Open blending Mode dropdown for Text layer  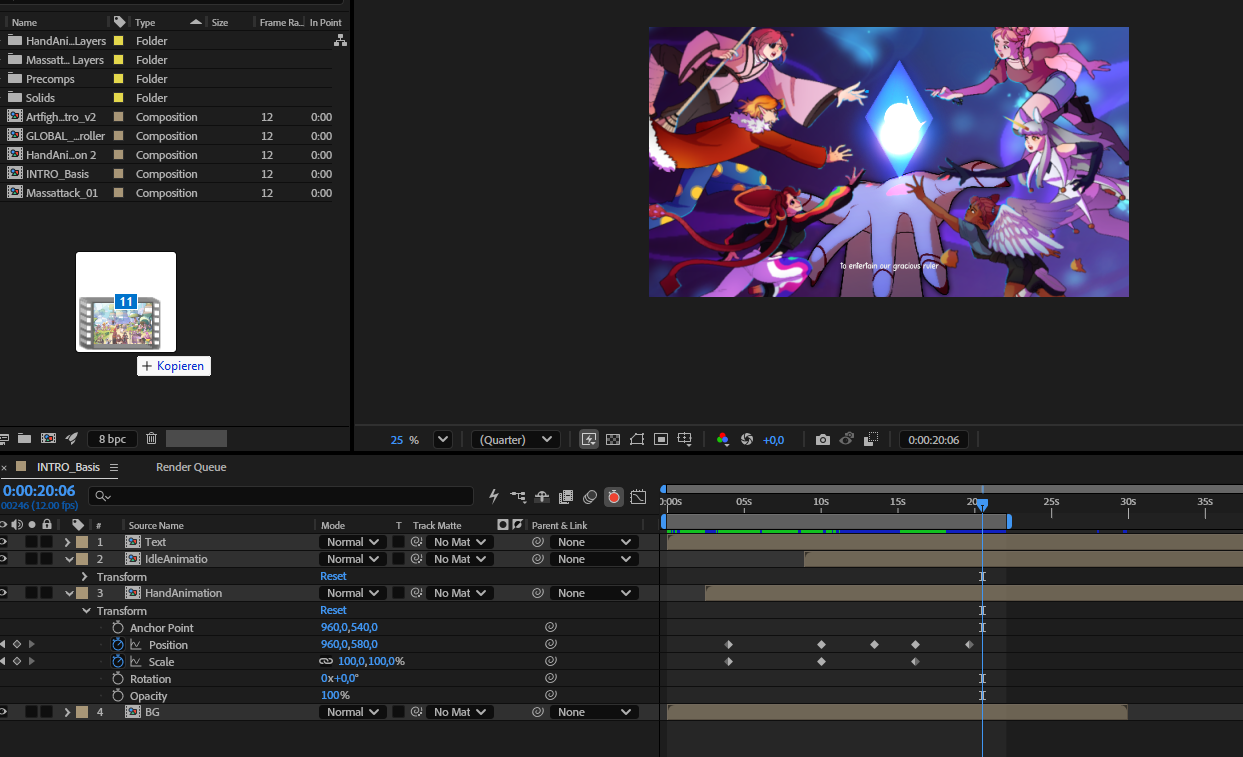click(353, 542)
